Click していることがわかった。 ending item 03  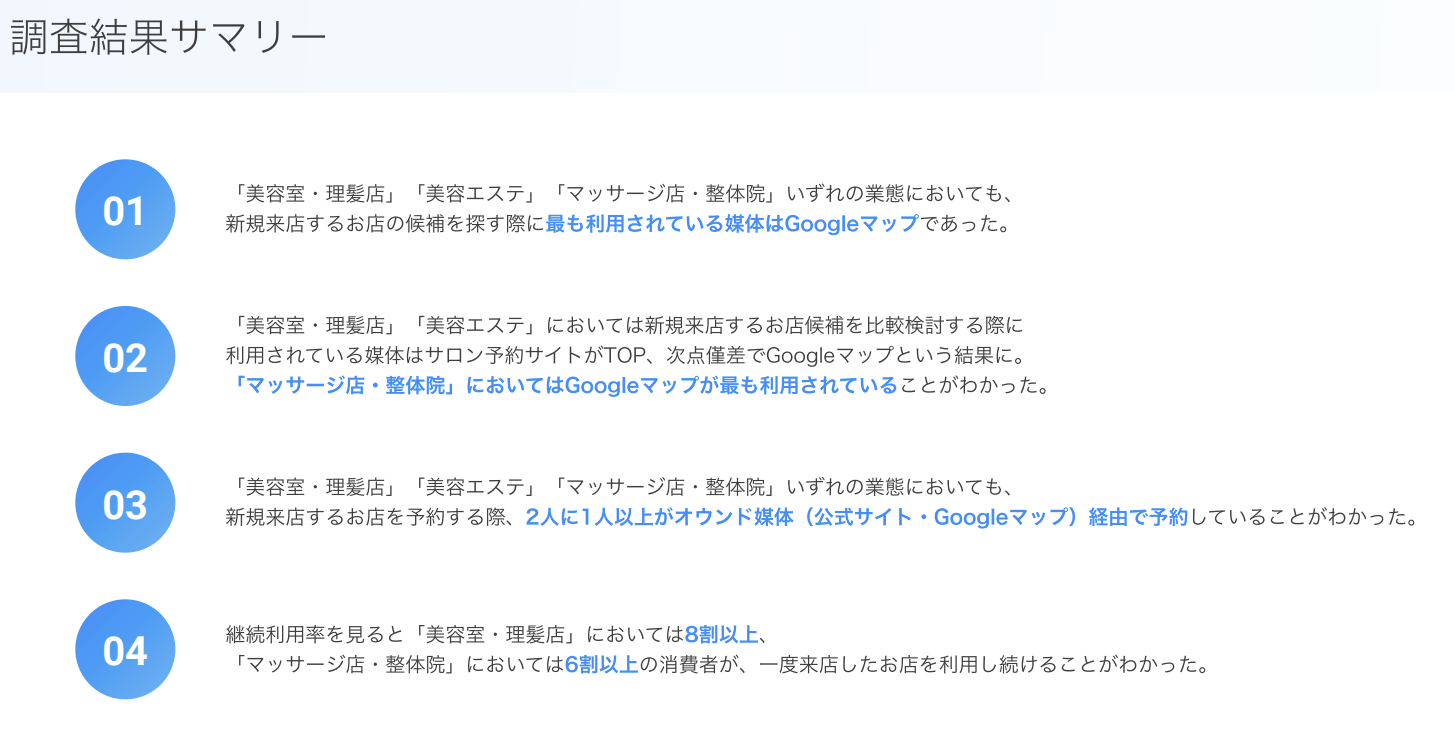(x=1303, y=517)
